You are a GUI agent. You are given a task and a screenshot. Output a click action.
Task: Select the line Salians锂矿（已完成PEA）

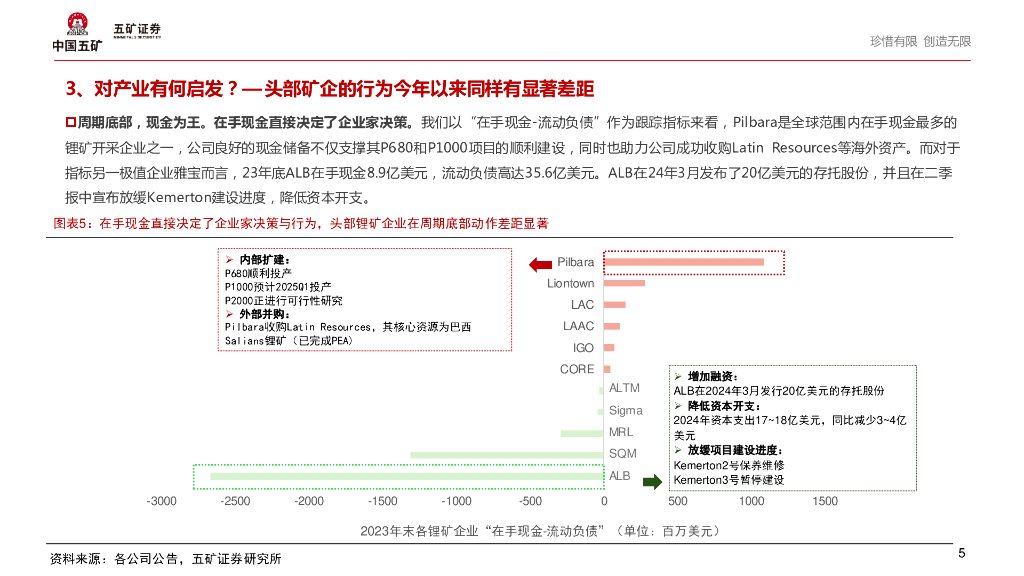coord(289,341)
